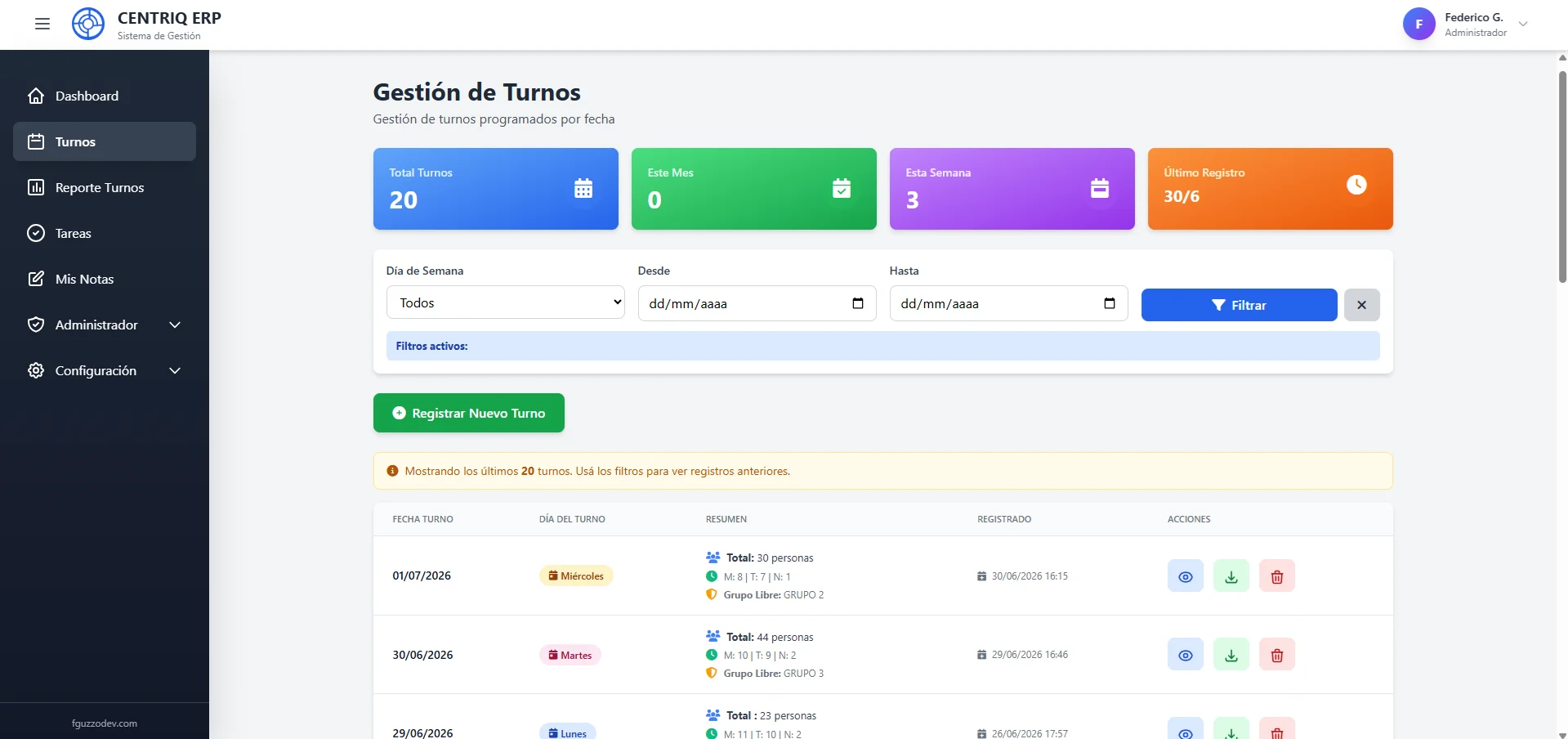Download the 30/06/2026 turno
The height and width of the screenshot is (739, 1568).
[1231, 654]
